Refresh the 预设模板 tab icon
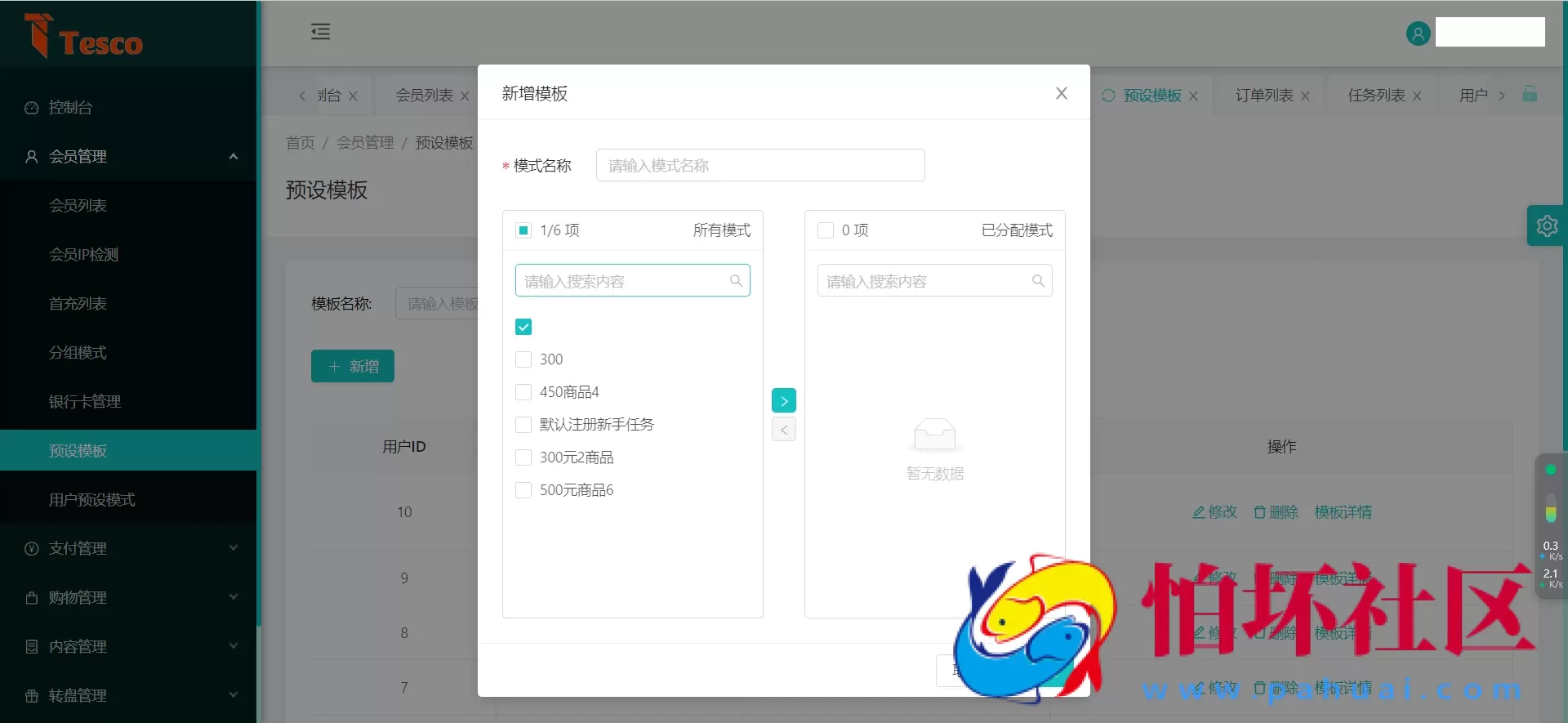Screen dimensions: 1568x723 coord(1108,96)
